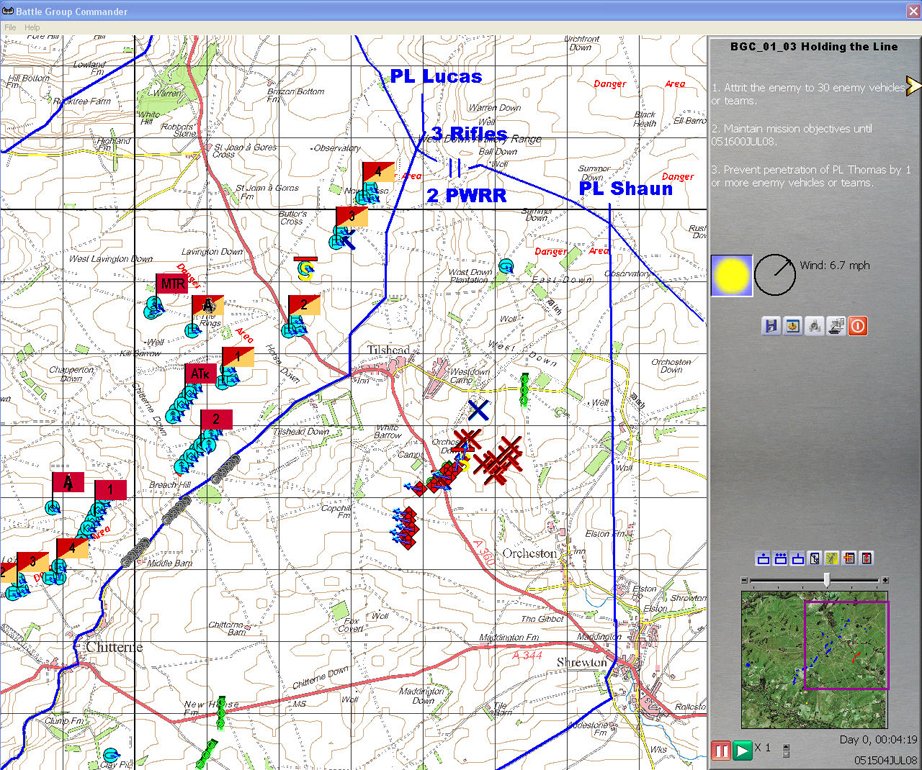Click zoom in plus button
The image size is (922, 770).
[x=884, y=580]
